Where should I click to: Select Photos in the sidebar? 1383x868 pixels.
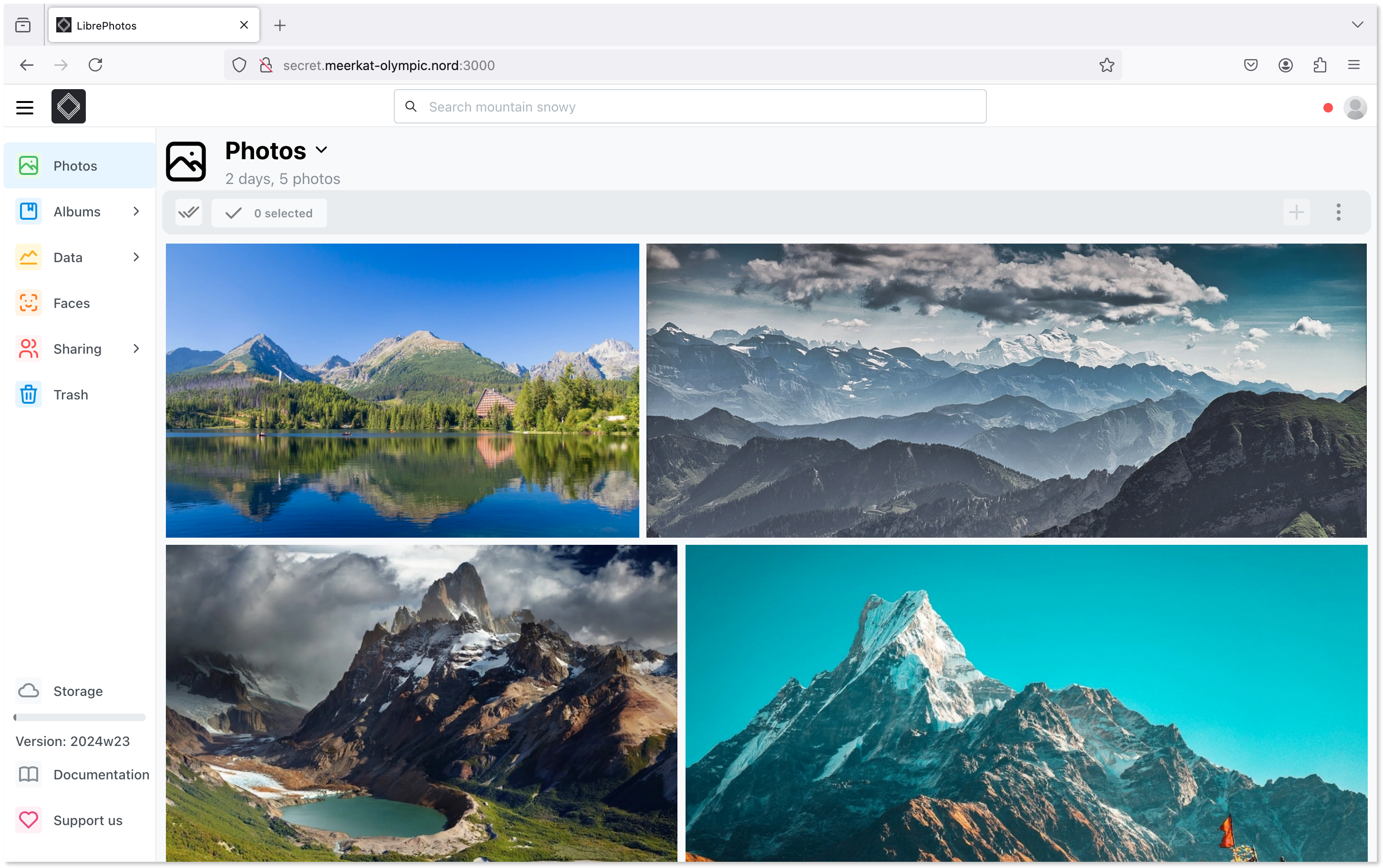(x=75, y=166)
